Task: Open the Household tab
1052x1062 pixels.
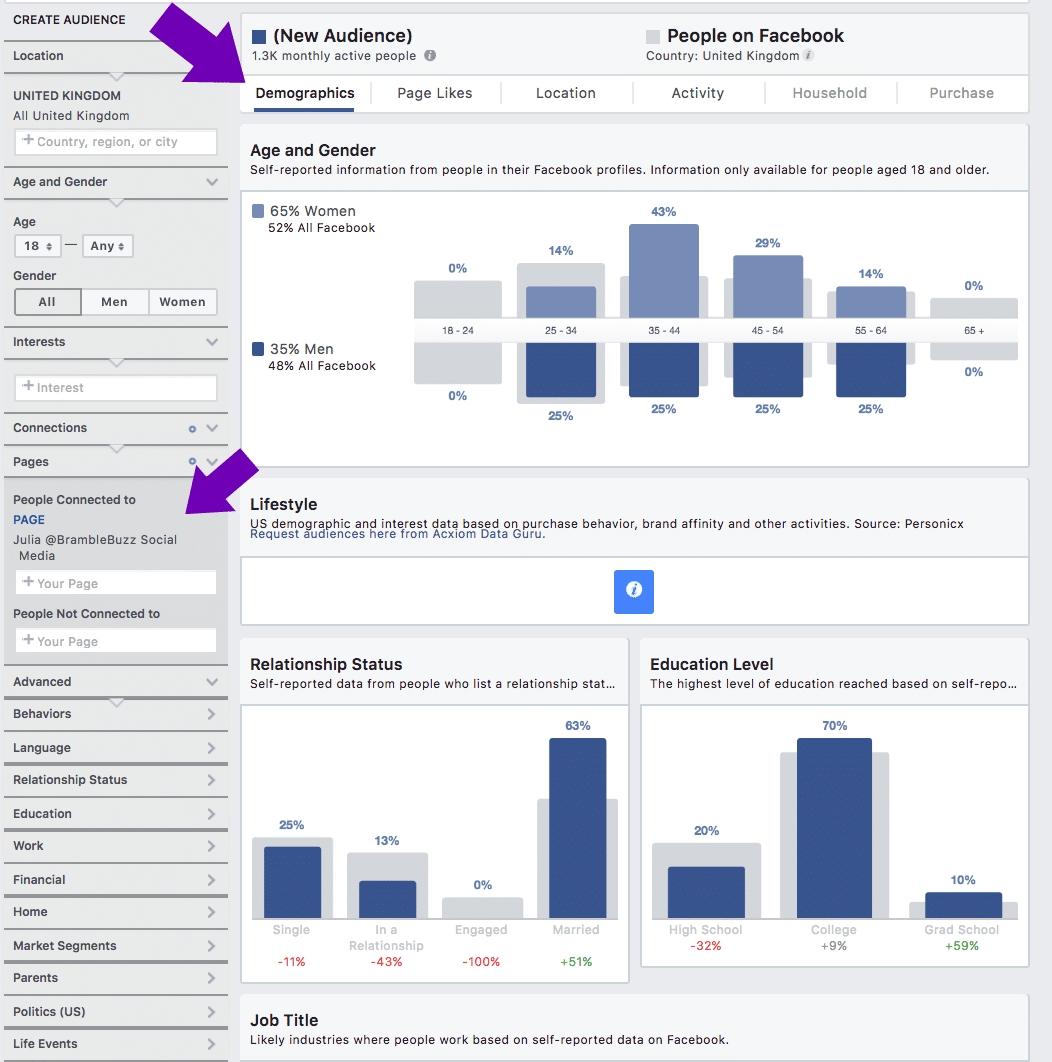Action: pyautogui.click(x=830, y=93)
